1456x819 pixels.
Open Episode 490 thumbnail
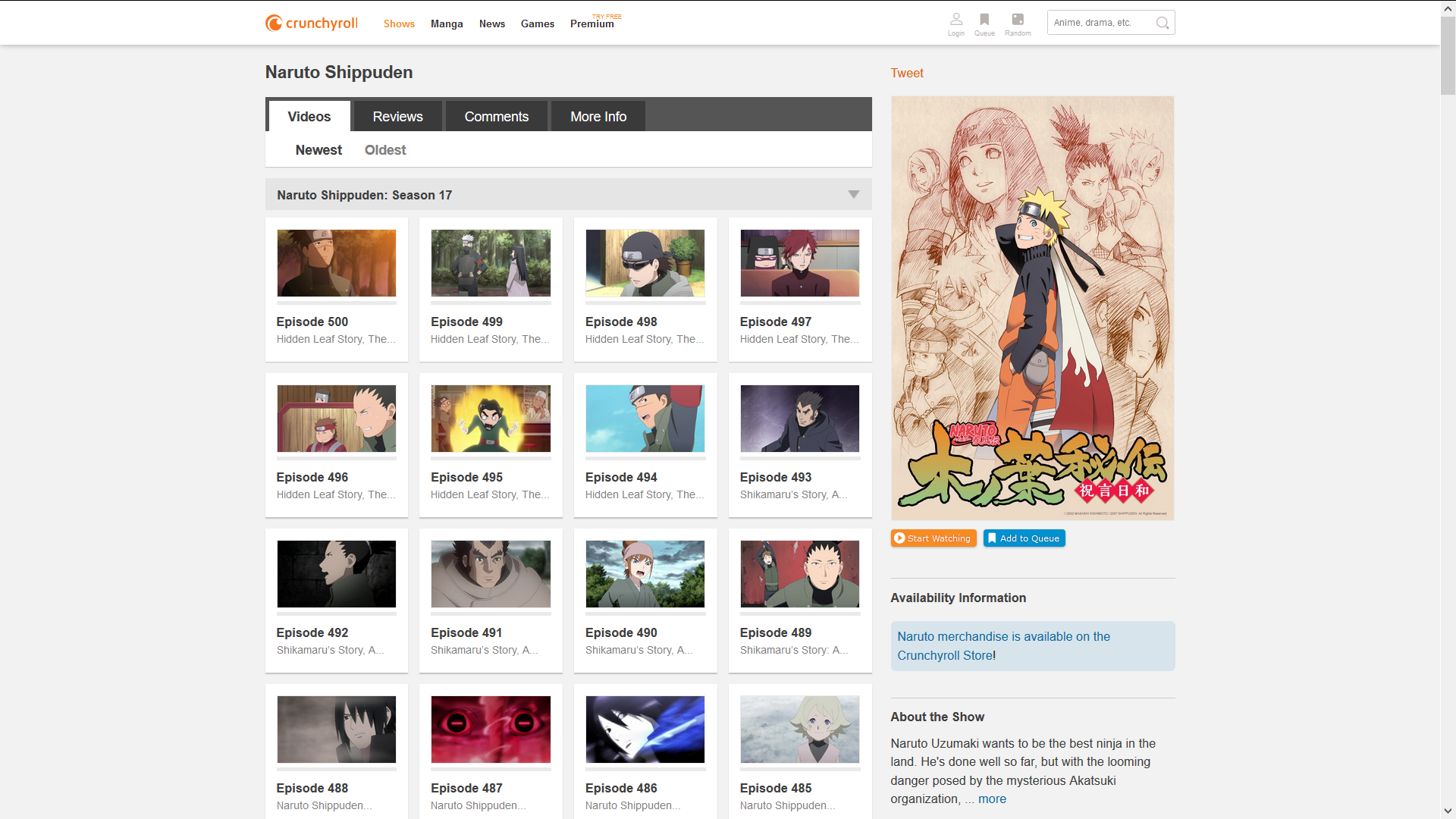645,574
